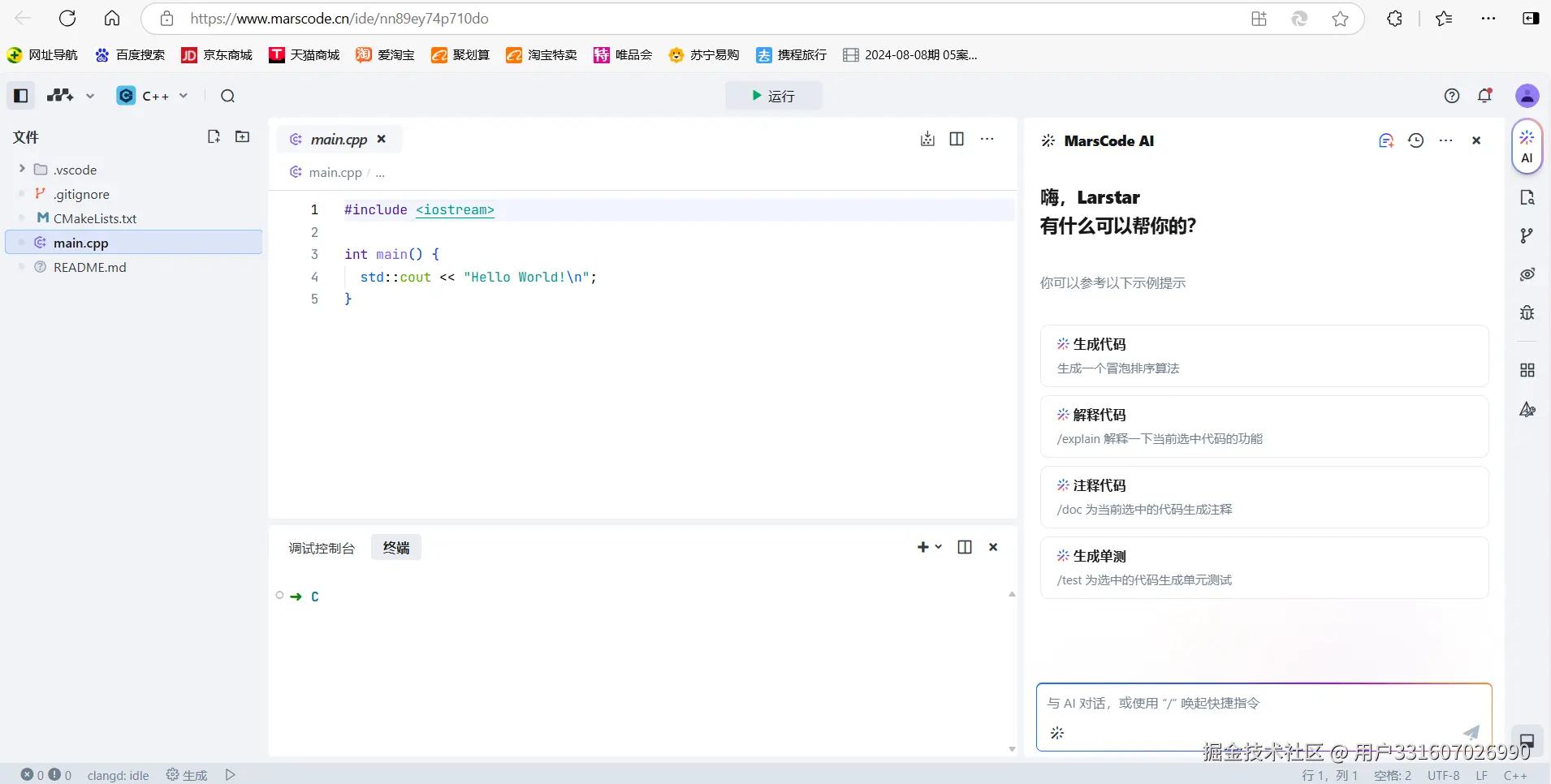The width and height of the screenshot is (1551, 784).
Task: Click the C++ language mode in status bar
Action: [x=1515, y=775]
